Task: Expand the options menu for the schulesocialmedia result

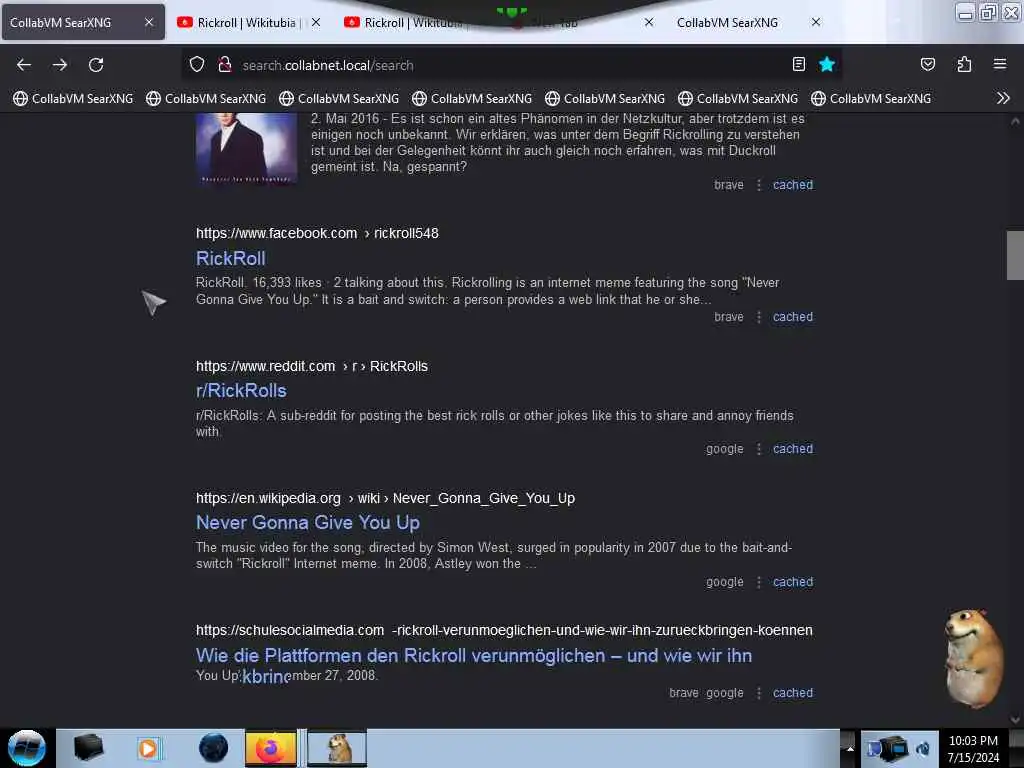Action: [x=759, y=693]
